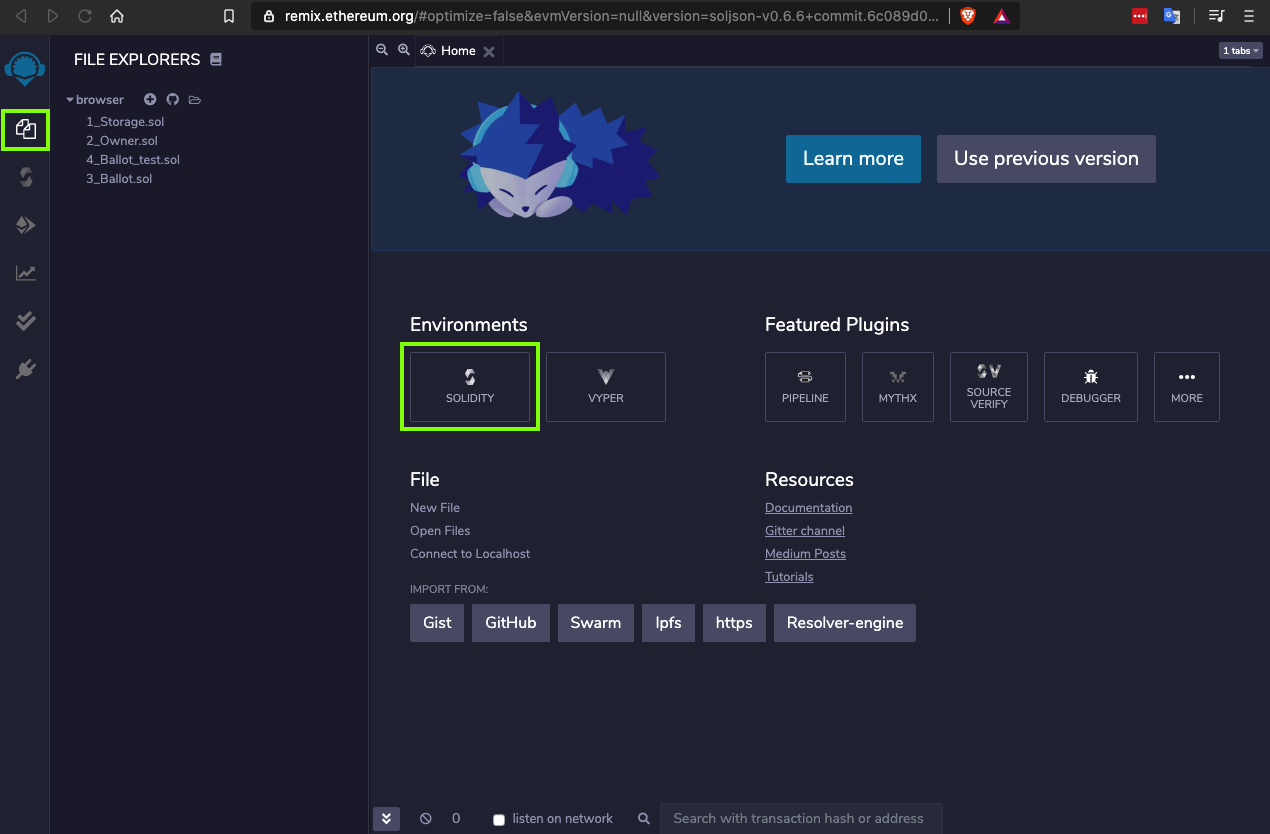This screenshot has height=834, width=1270.
Task: Select the Solidity environment
Action: tap(470, 387)
